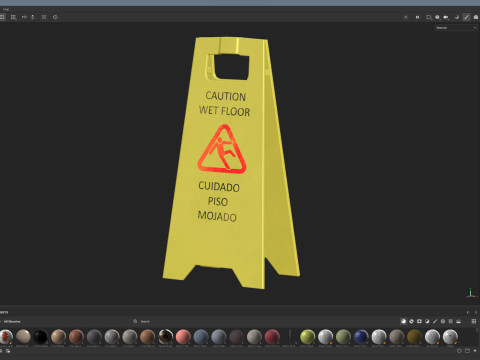Viewport: 480px width, 360px height.
Task: Click the sixth icon in the top-left toolbar
Action: [x=55, y=17]
